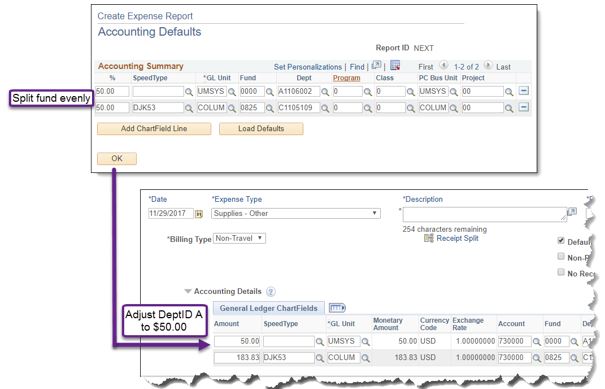This screenshot has height=389, width=605.
Task: Click the Accounting Details help question icon
Action: [x=271, y=291]
